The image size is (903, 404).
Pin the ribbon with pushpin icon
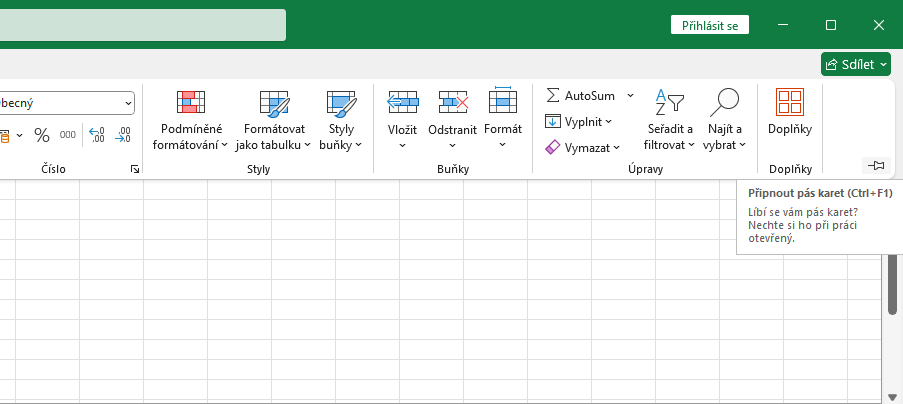point(876,166)
